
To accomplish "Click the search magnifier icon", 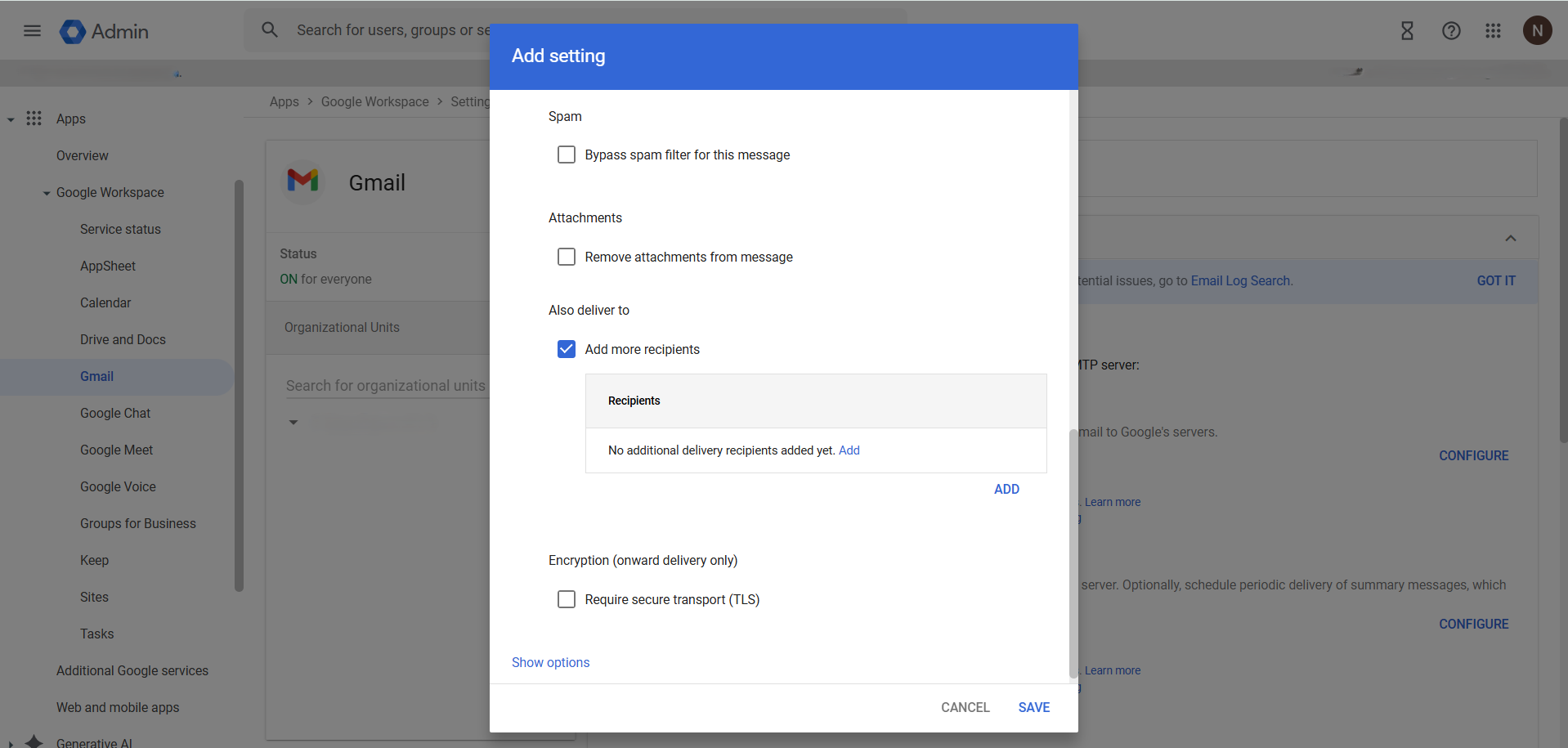I will pyautogui.click(x=270, y=30).
